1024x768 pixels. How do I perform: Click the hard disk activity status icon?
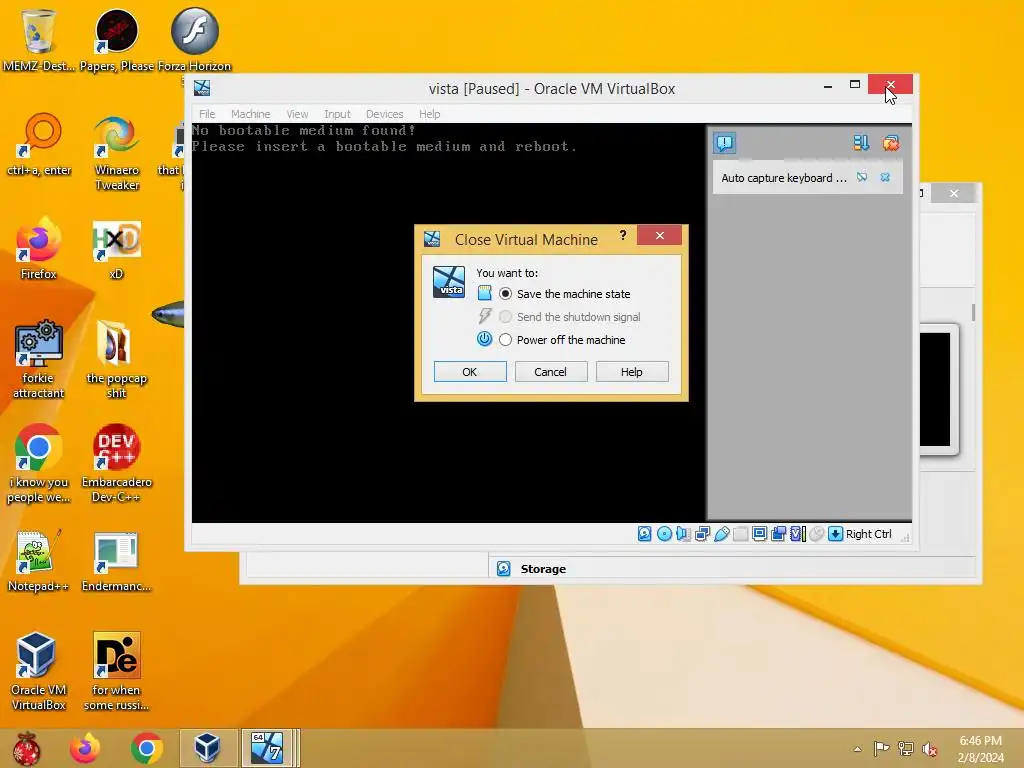point(645,534)
